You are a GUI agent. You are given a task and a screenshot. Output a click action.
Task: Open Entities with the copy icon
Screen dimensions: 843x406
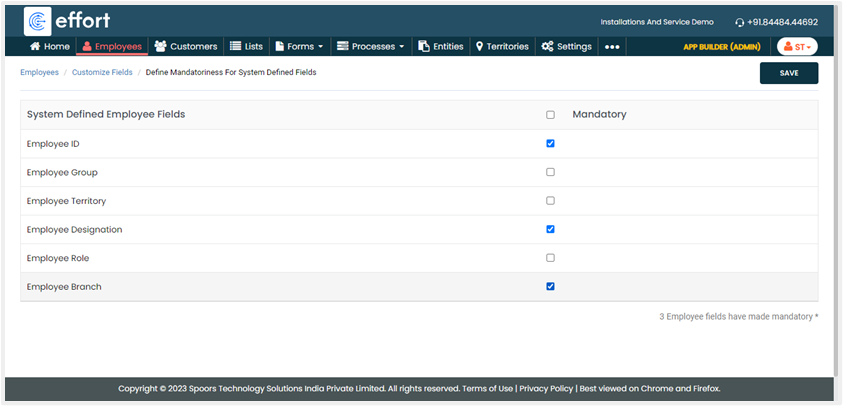point(423,46)
